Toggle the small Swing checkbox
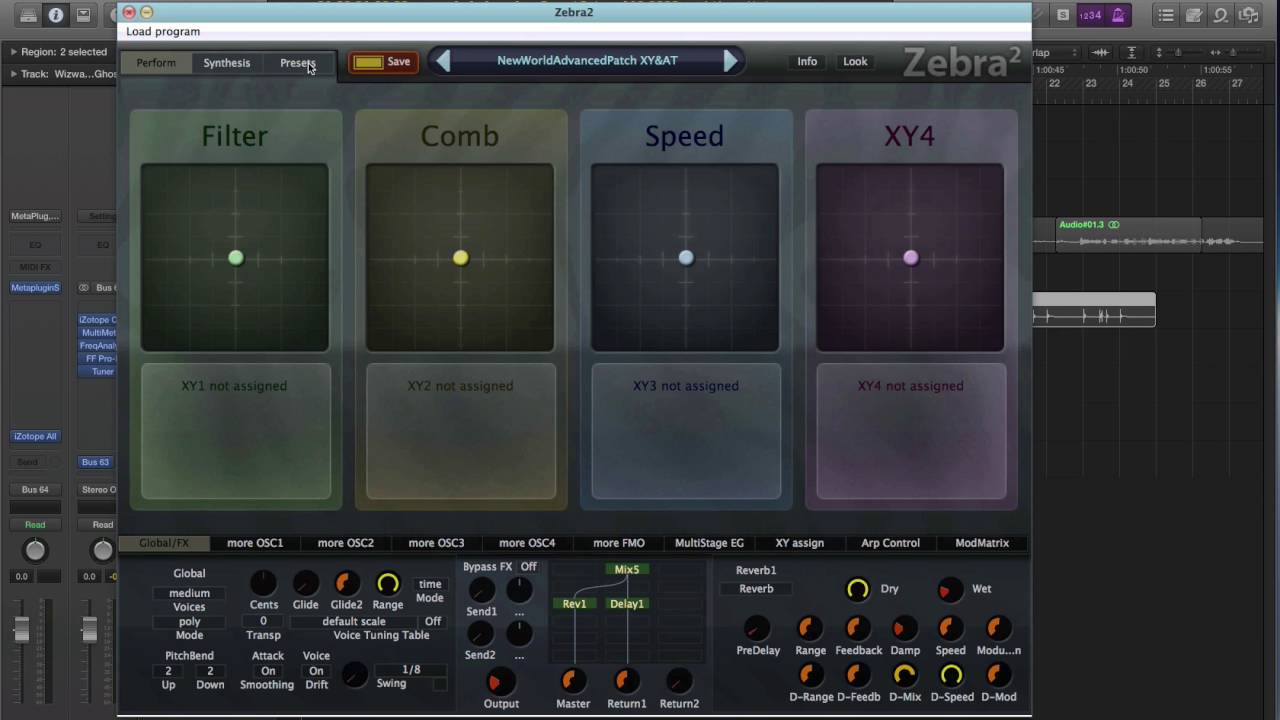 439,684
